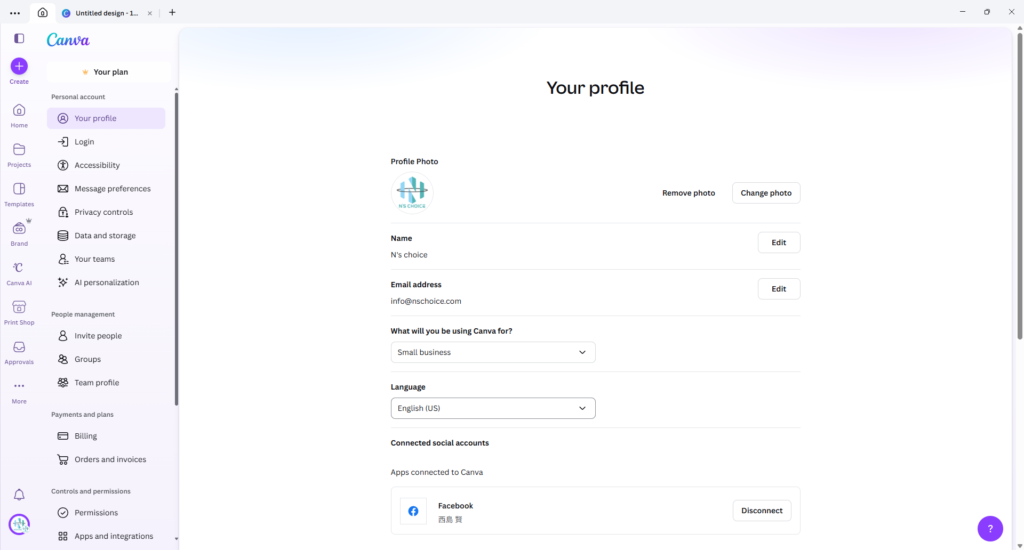Image resolution: width=1024 pixels, height=550 pixels.
Task: Launch Canva AI from the sidebar
Action: point(19,267)
